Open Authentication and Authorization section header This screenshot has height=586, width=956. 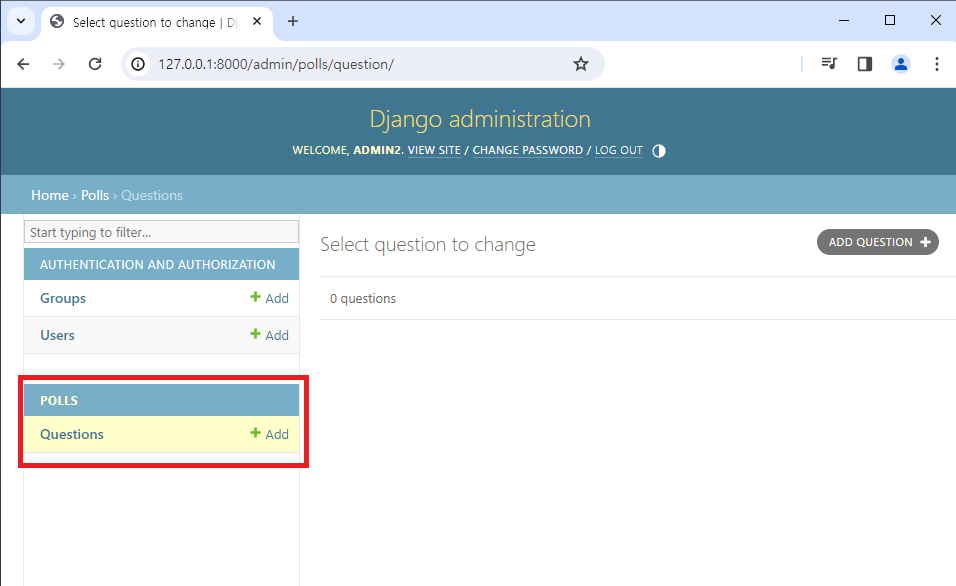click(x=157, y=265)
